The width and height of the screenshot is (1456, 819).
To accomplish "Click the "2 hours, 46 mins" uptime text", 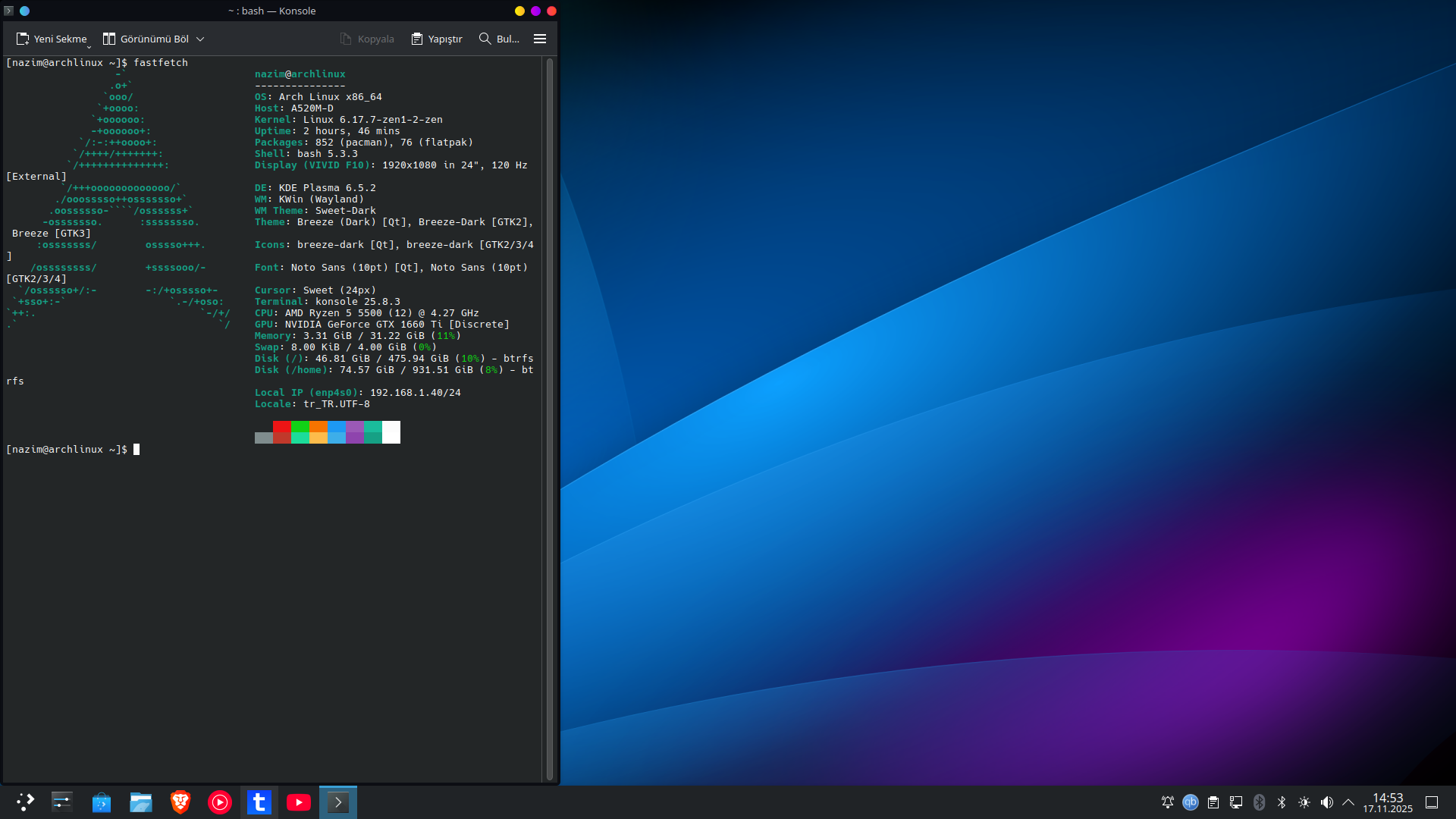I will (x=352, y=131).
